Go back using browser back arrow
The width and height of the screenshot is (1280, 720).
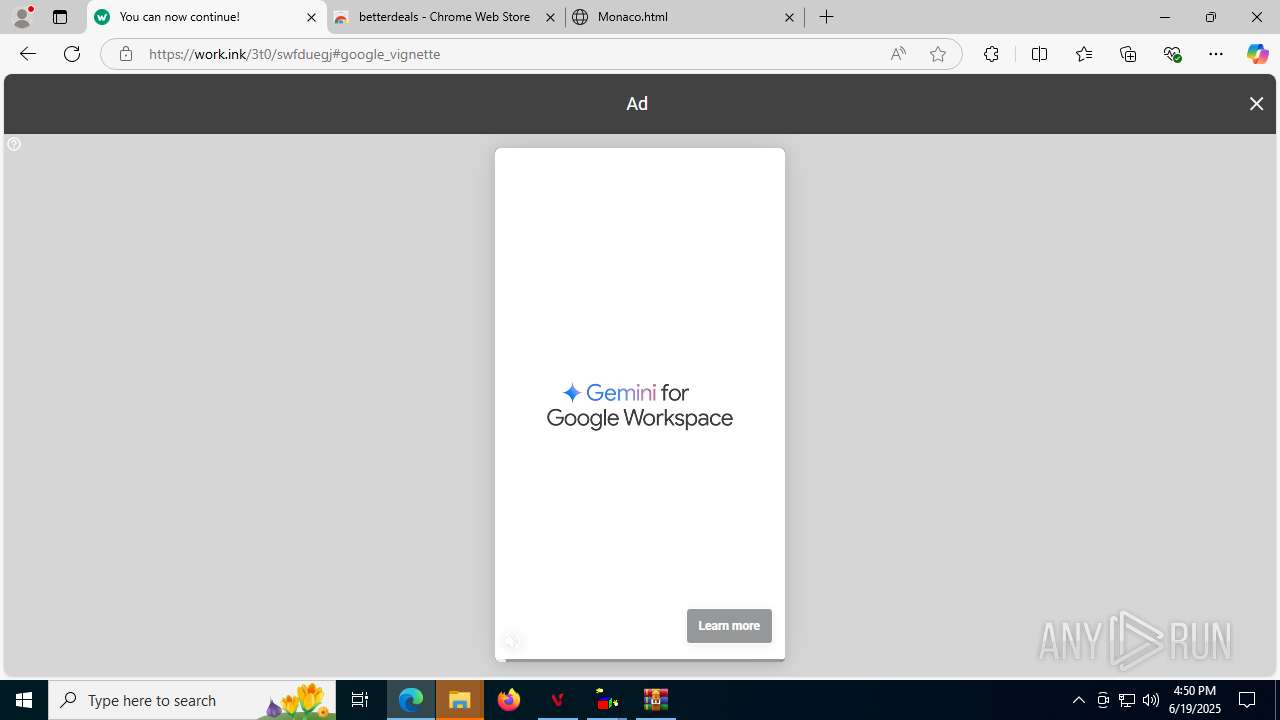pyautogui.click(x=28, y=54)
